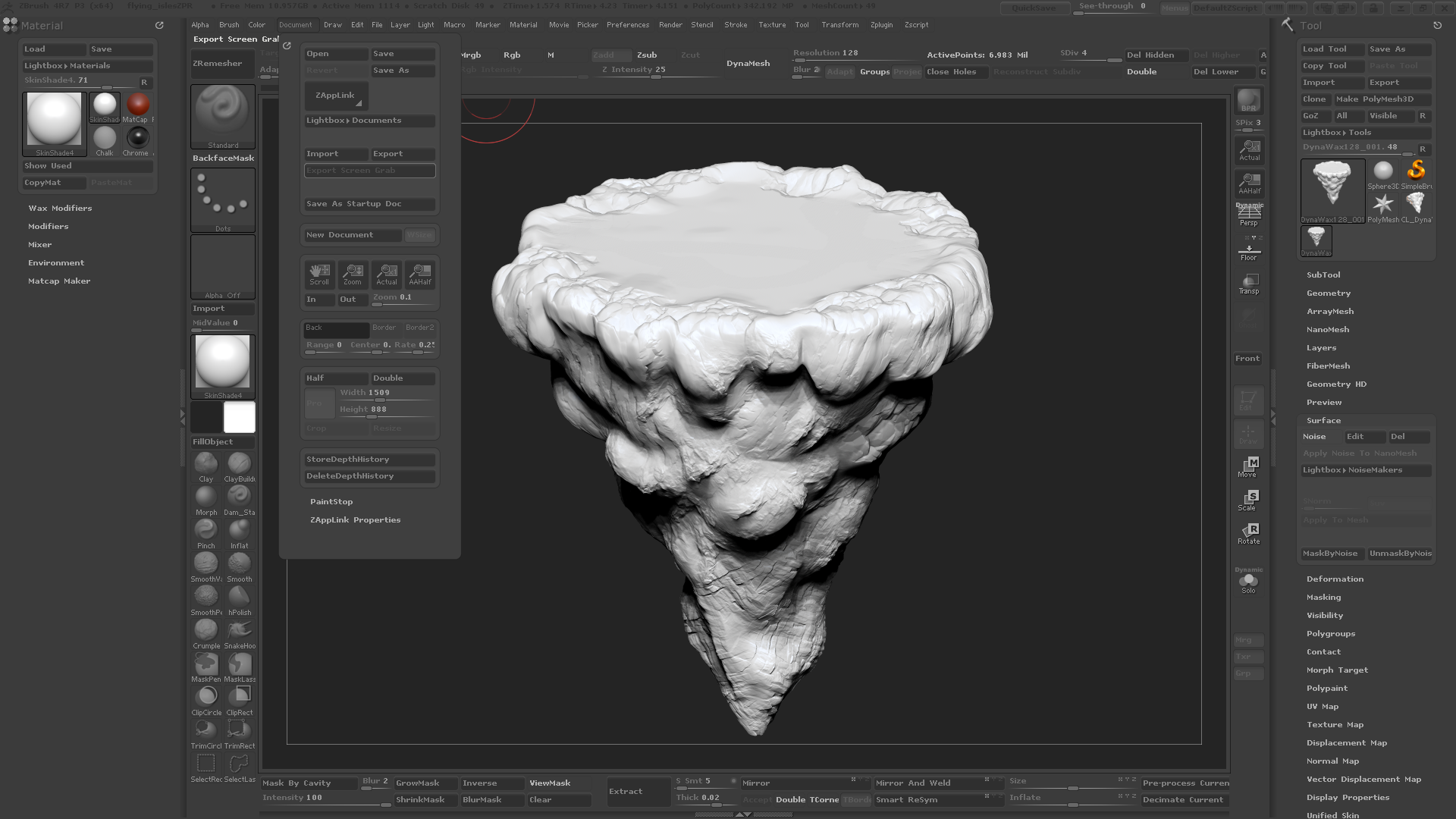Click the Actual size icon in right shelf
Image resolution: width=1456 pixels, height=819 pixels.
tap(1249, 149)
